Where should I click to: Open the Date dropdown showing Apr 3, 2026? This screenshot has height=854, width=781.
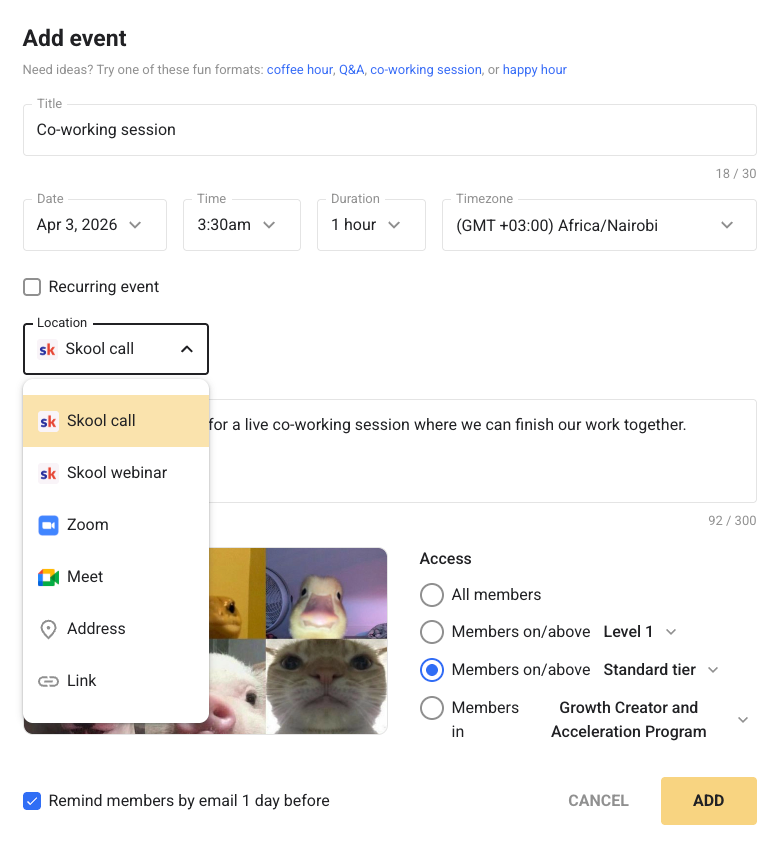point(89,225)
